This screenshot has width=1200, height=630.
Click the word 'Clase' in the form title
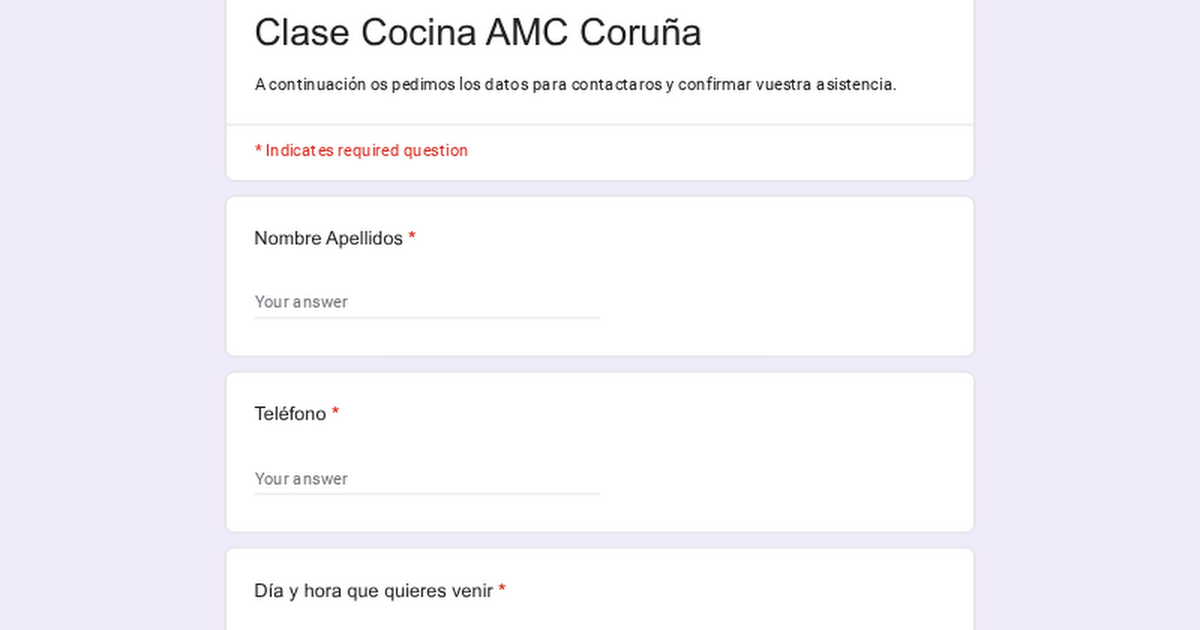tap(302, 33)
